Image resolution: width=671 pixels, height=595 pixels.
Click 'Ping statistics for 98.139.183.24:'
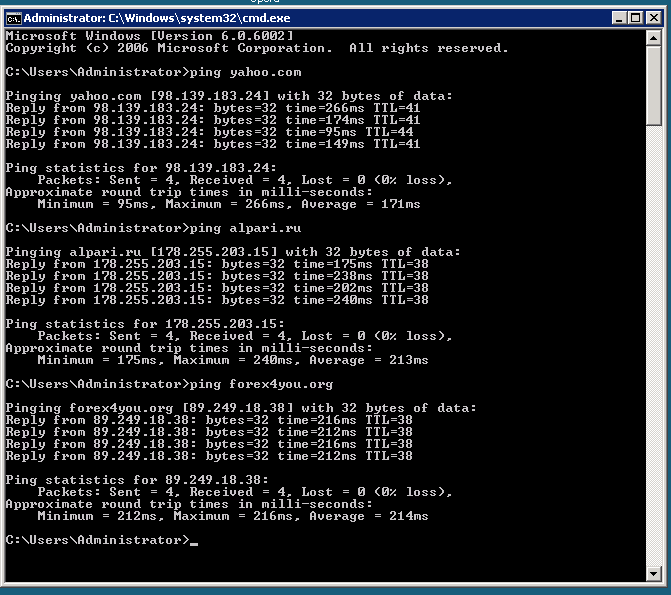tap(141, 168)
